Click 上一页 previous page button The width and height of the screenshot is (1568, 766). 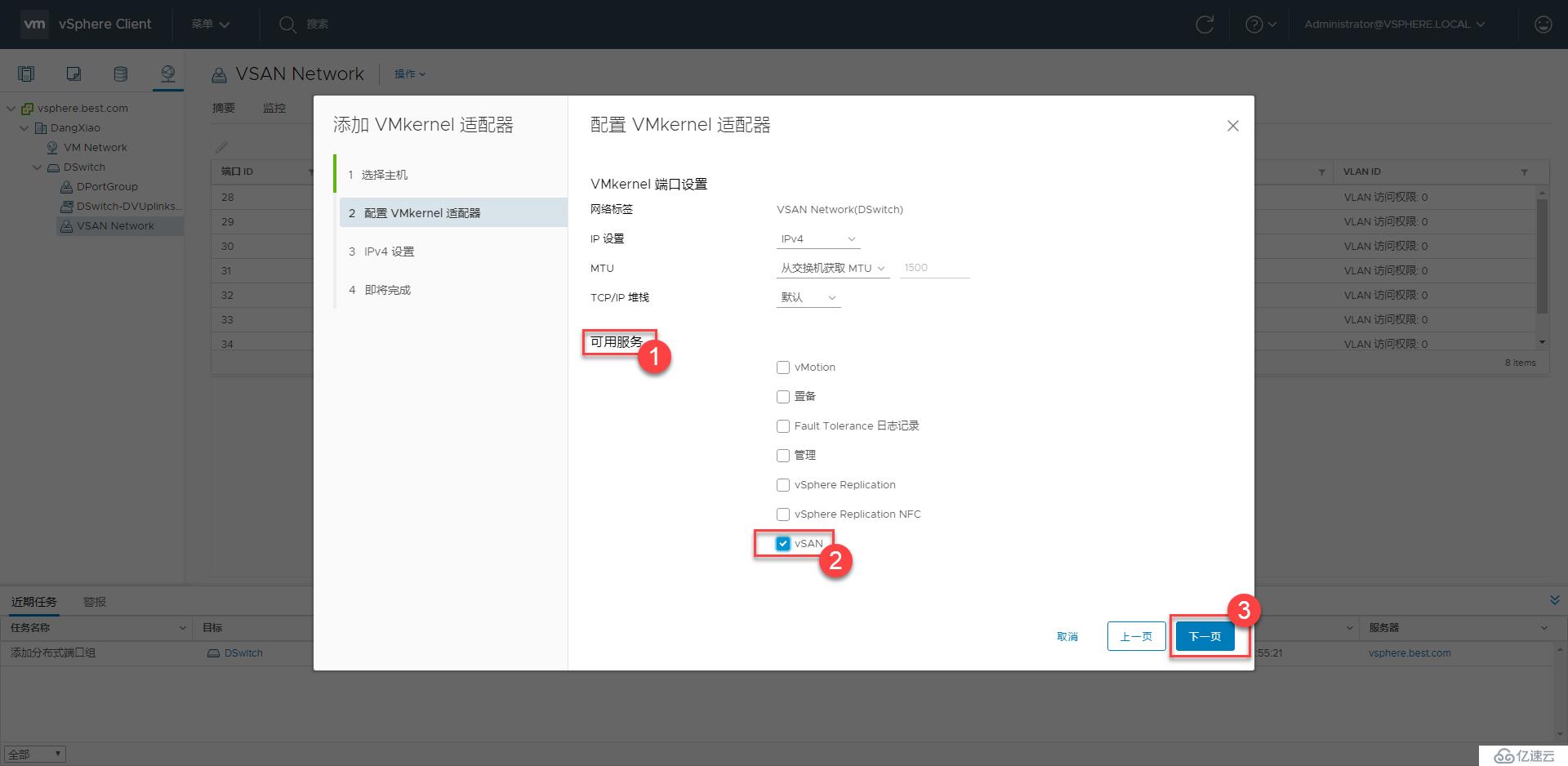[1136, 637]
